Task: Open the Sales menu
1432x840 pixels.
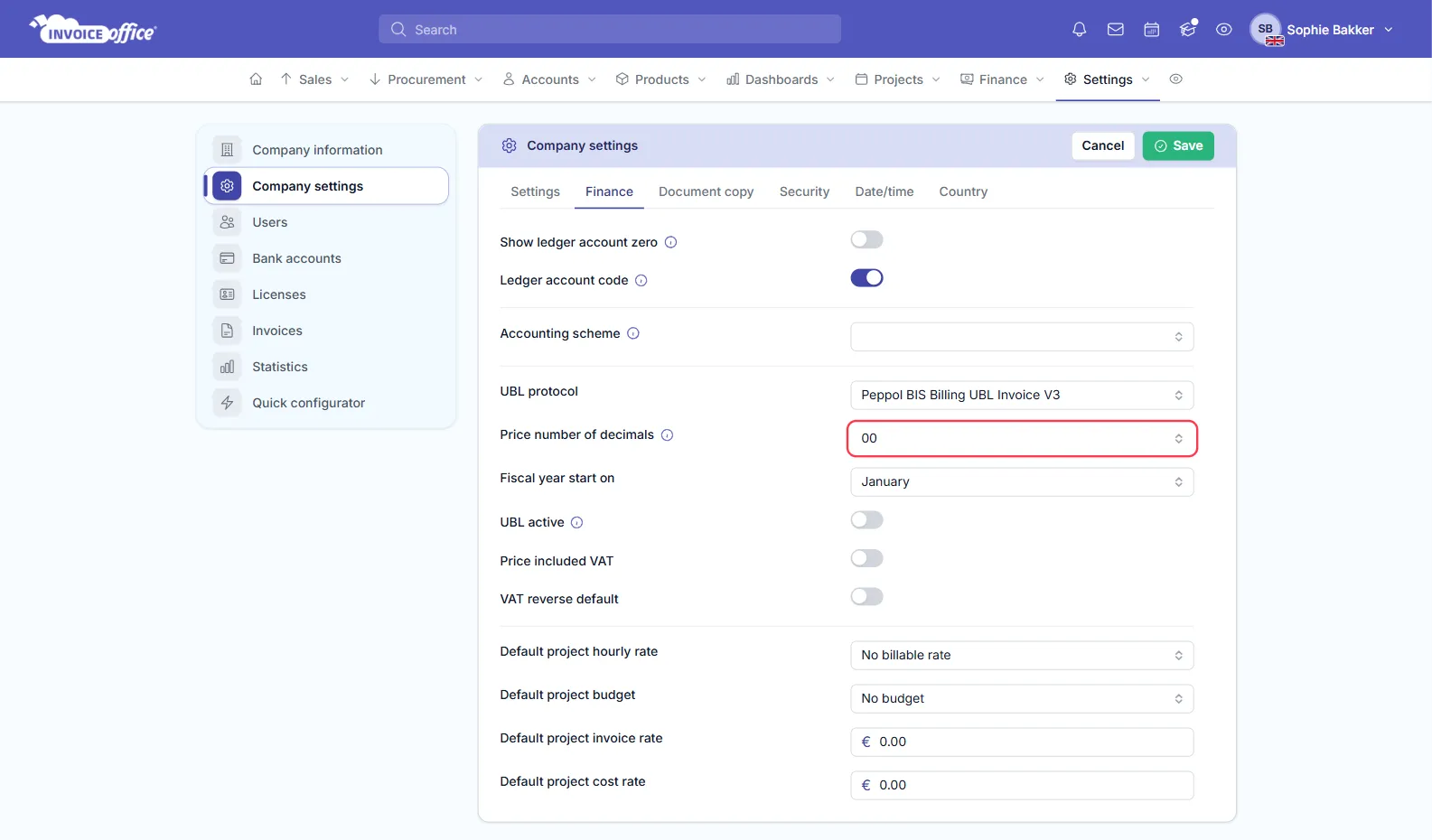Action: click(x=314, y=79)
